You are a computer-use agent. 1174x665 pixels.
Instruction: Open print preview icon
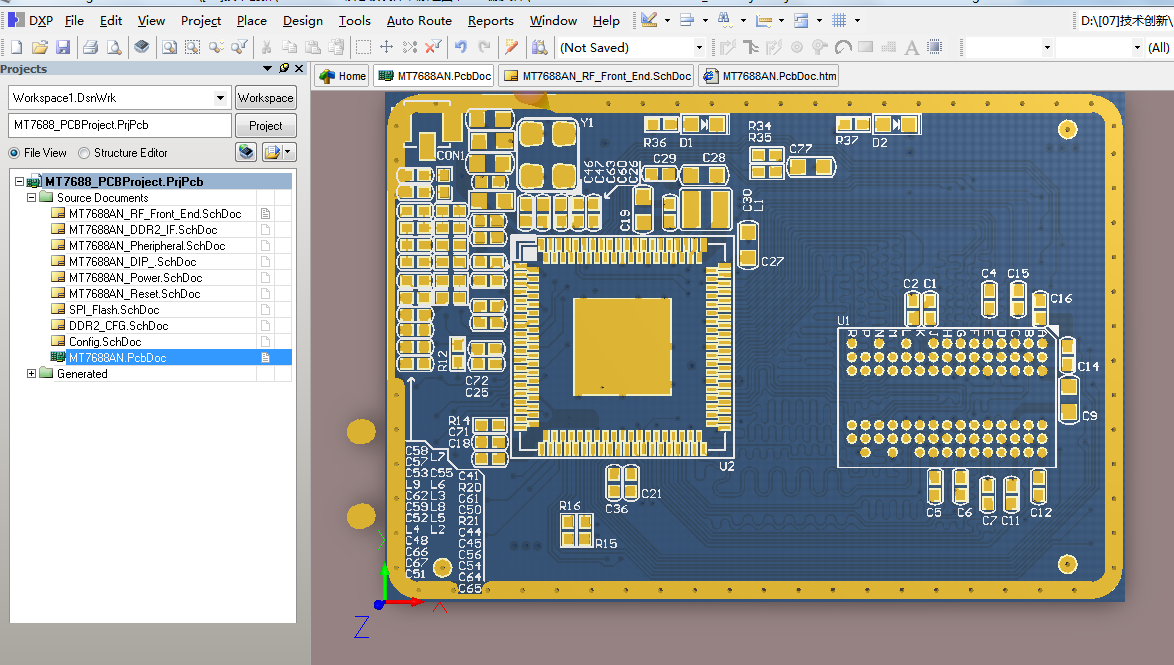coord(114,47)
